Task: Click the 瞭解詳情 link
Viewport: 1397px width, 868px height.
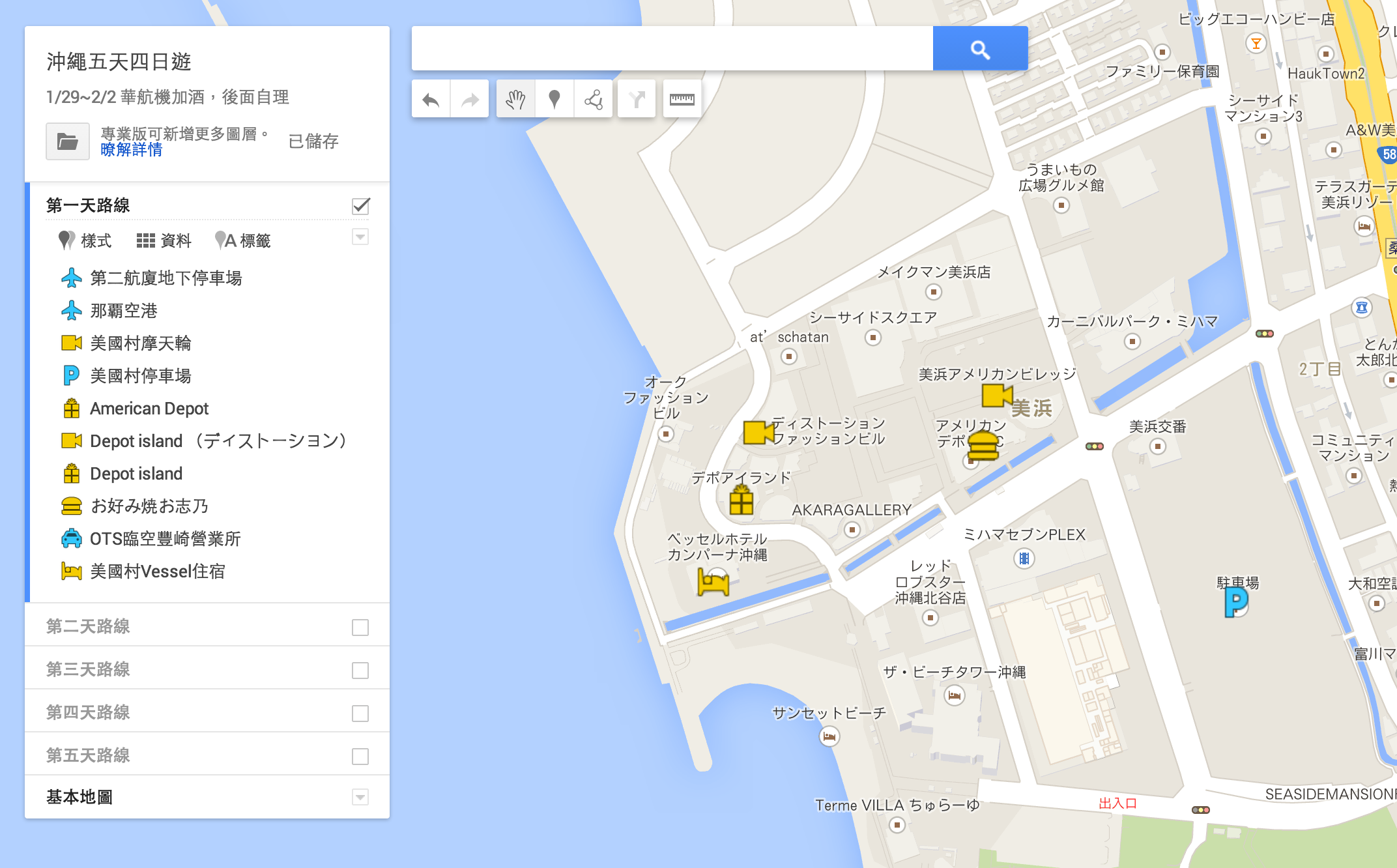Action: click(x=131, y=150)
